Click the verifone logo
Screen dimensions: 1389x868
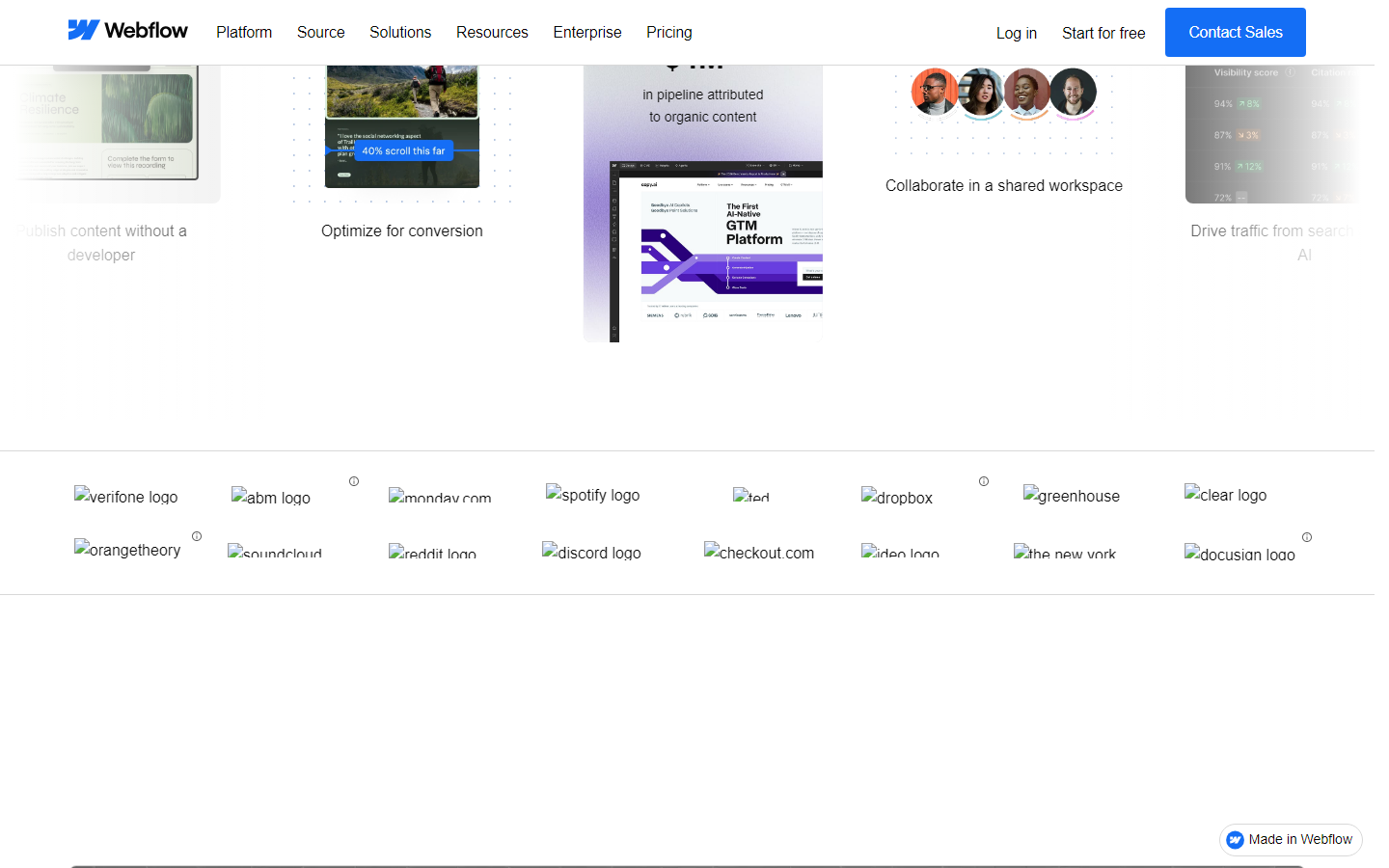click(126, 496)
